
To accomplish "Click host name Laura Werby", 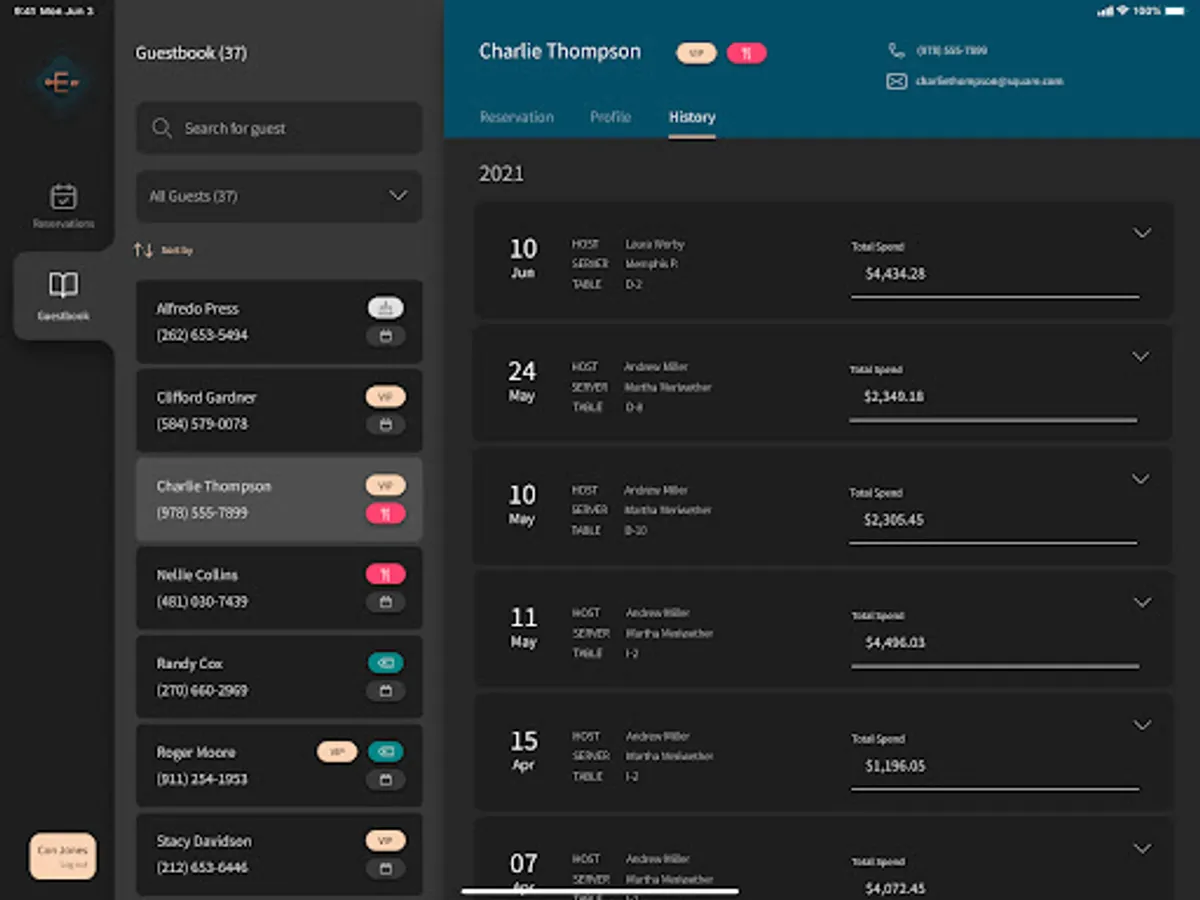I will (x=655, y=244).
